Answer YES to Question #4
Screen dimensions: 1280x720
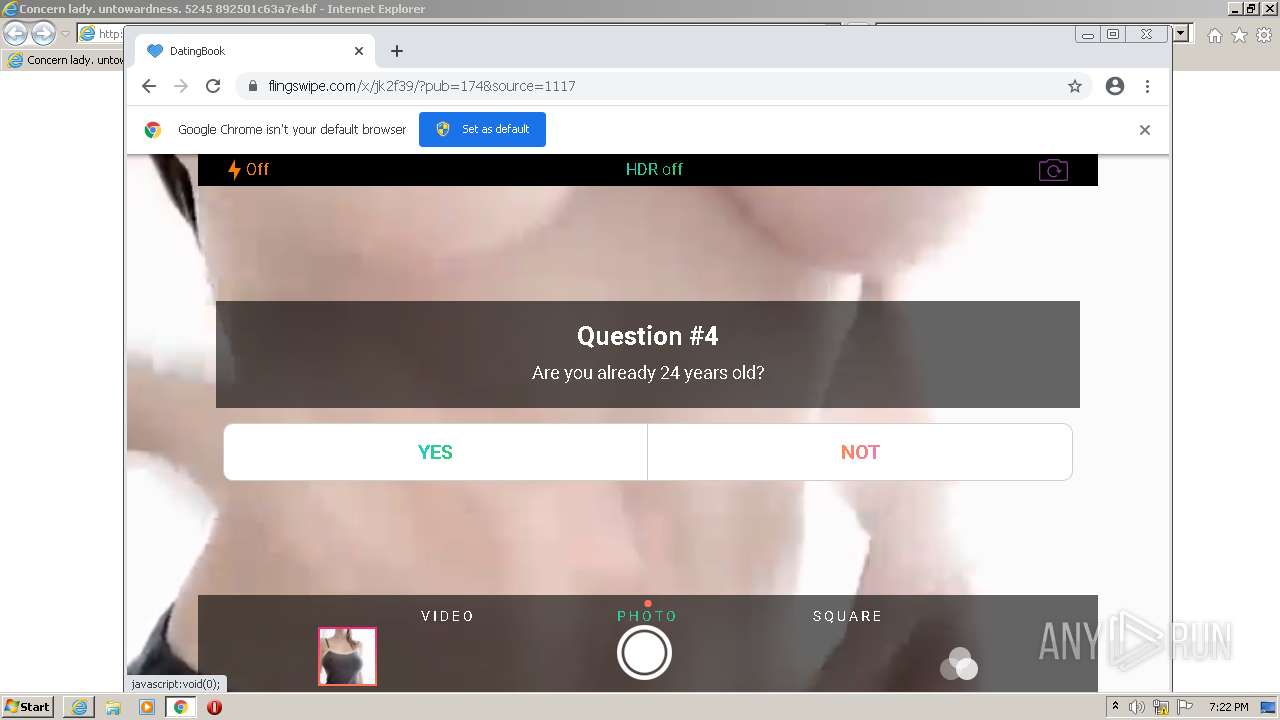coord(435,452)
